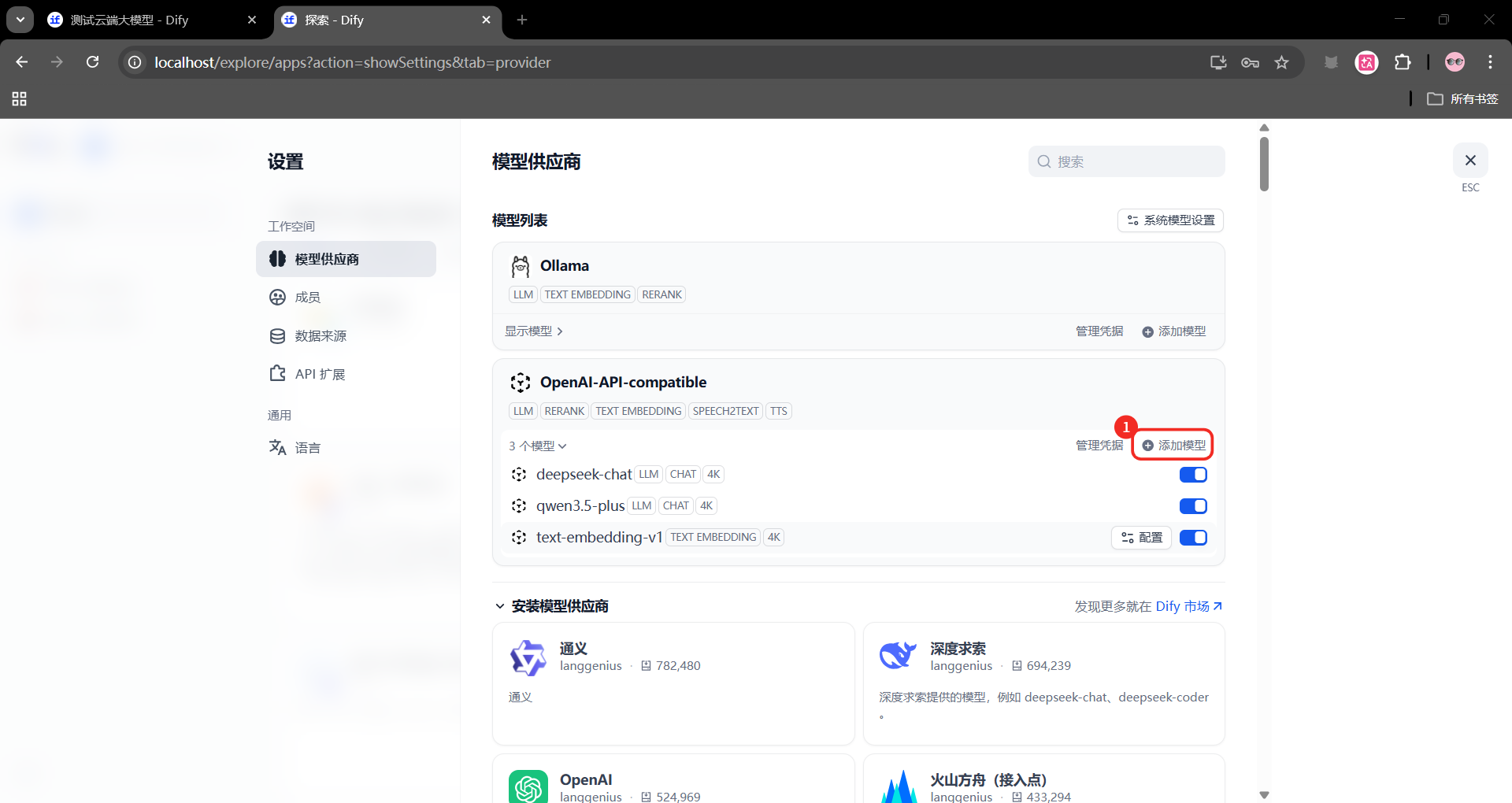Open the browser profile avatar
This screenshot has width=1512, height=803.
[1455, 62]
